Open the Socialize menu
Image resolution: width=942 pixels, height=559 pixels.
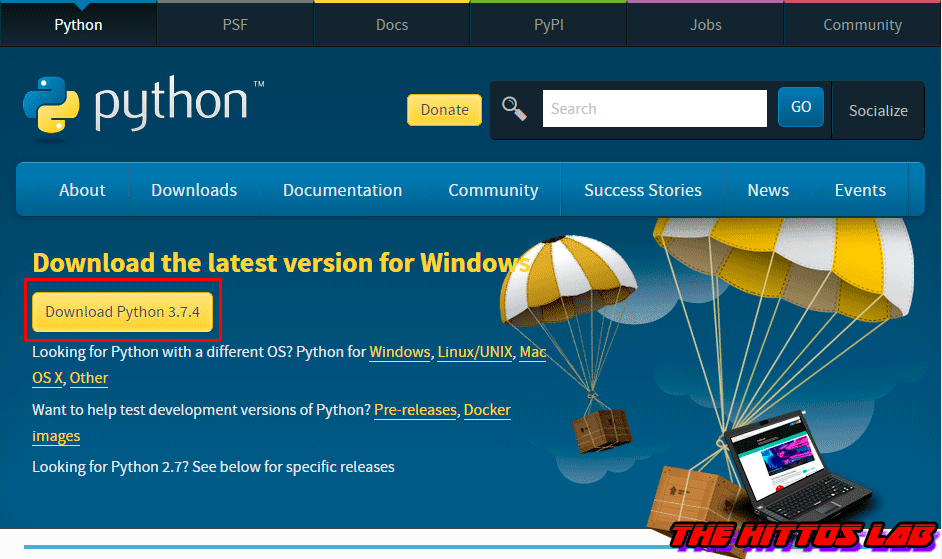click(x=878, y=111)
